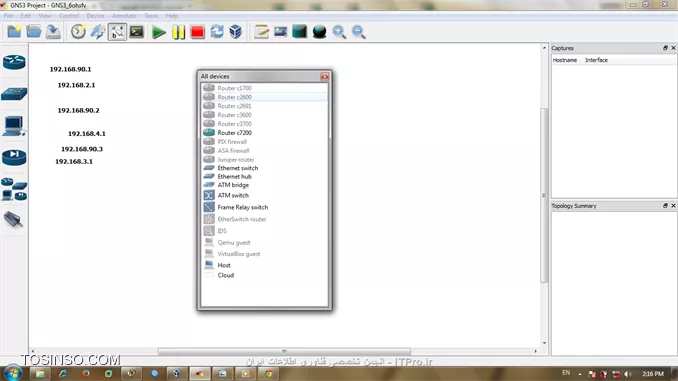Open the Annotate menu
This screenshot has width=678, height=381.
click(x=124, y=16)
